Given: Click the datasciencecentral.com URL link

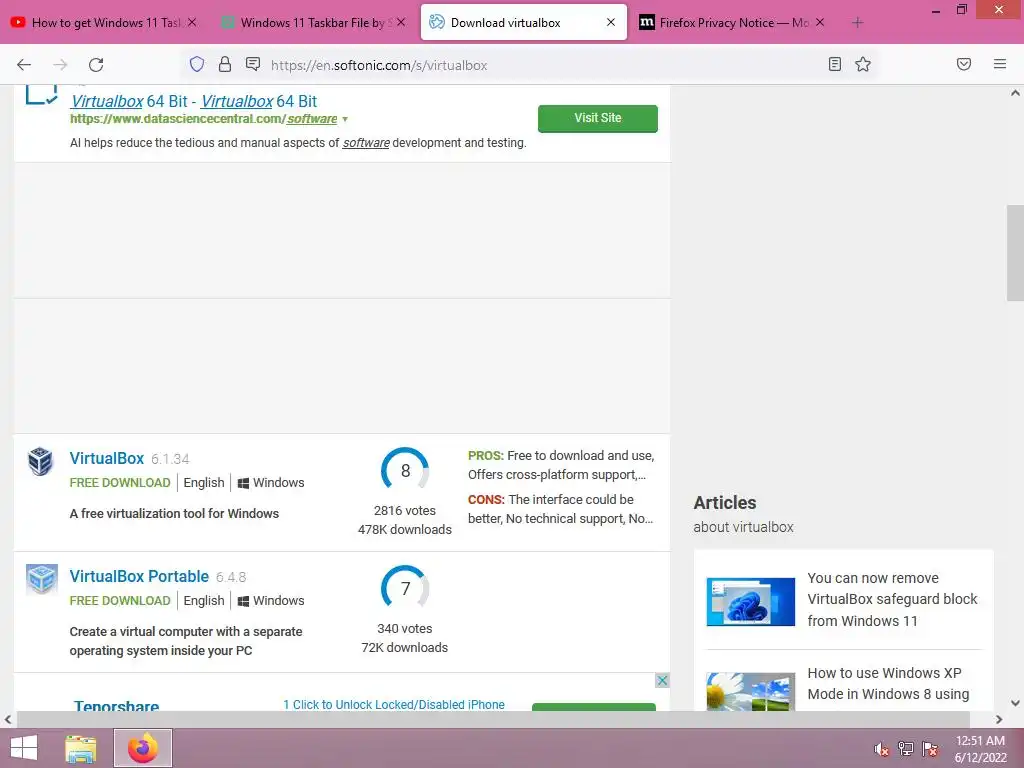Looking at the screenshot, I should click(203, 119).
